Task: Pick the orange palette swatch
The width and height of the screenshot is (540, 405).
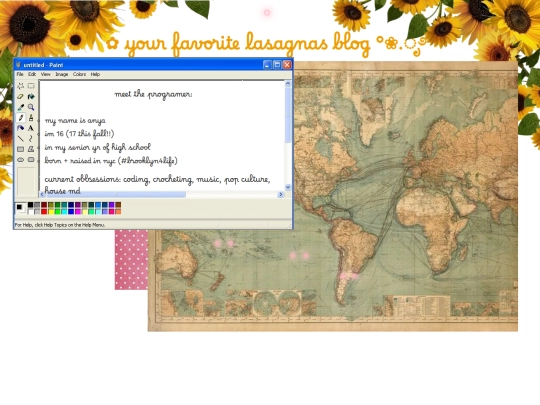Action: (x=118, y=211)
